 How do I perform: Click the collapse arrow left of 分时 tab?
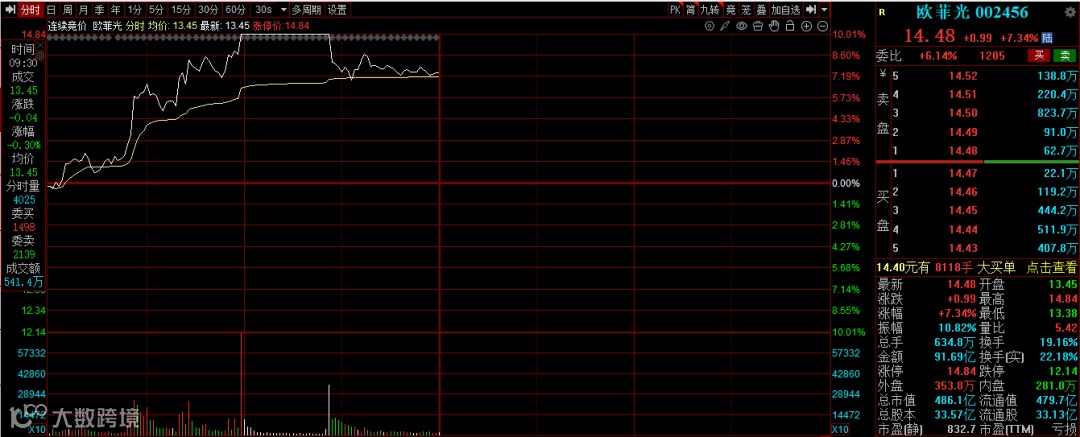[10, 10]
